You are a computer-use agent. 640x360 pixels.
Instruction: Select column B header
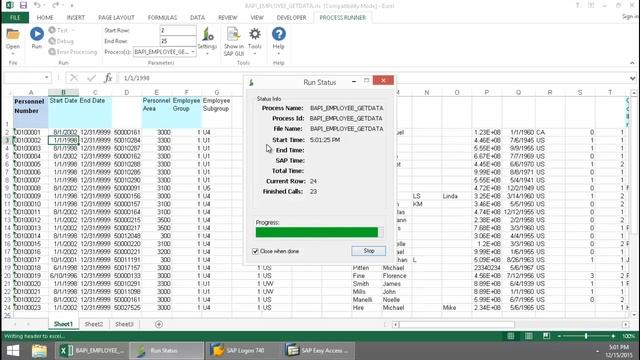point(63,92)
